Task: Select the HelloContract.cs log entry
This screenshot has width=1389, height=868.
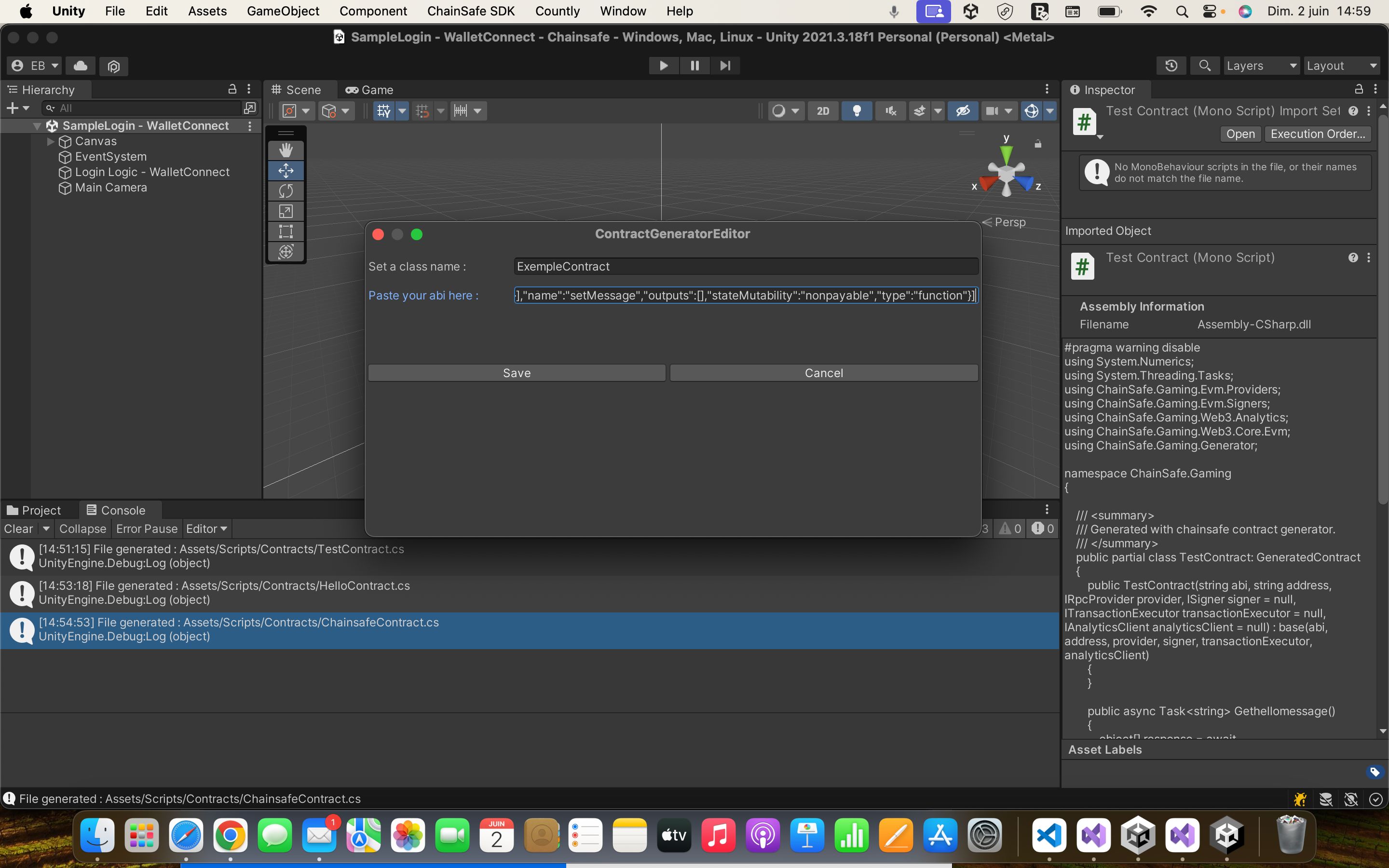Action: (529, 593)
